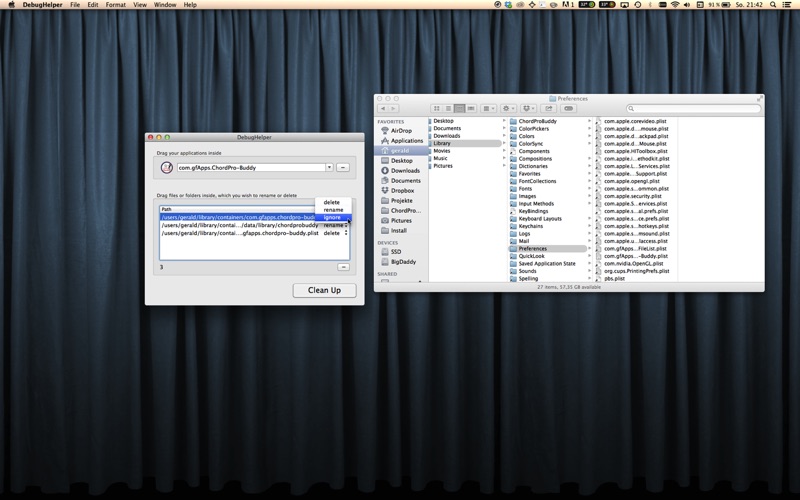Expand the Keyboard Layouts folder arrow
Screen dimensions: 800x500
(589, 218)
